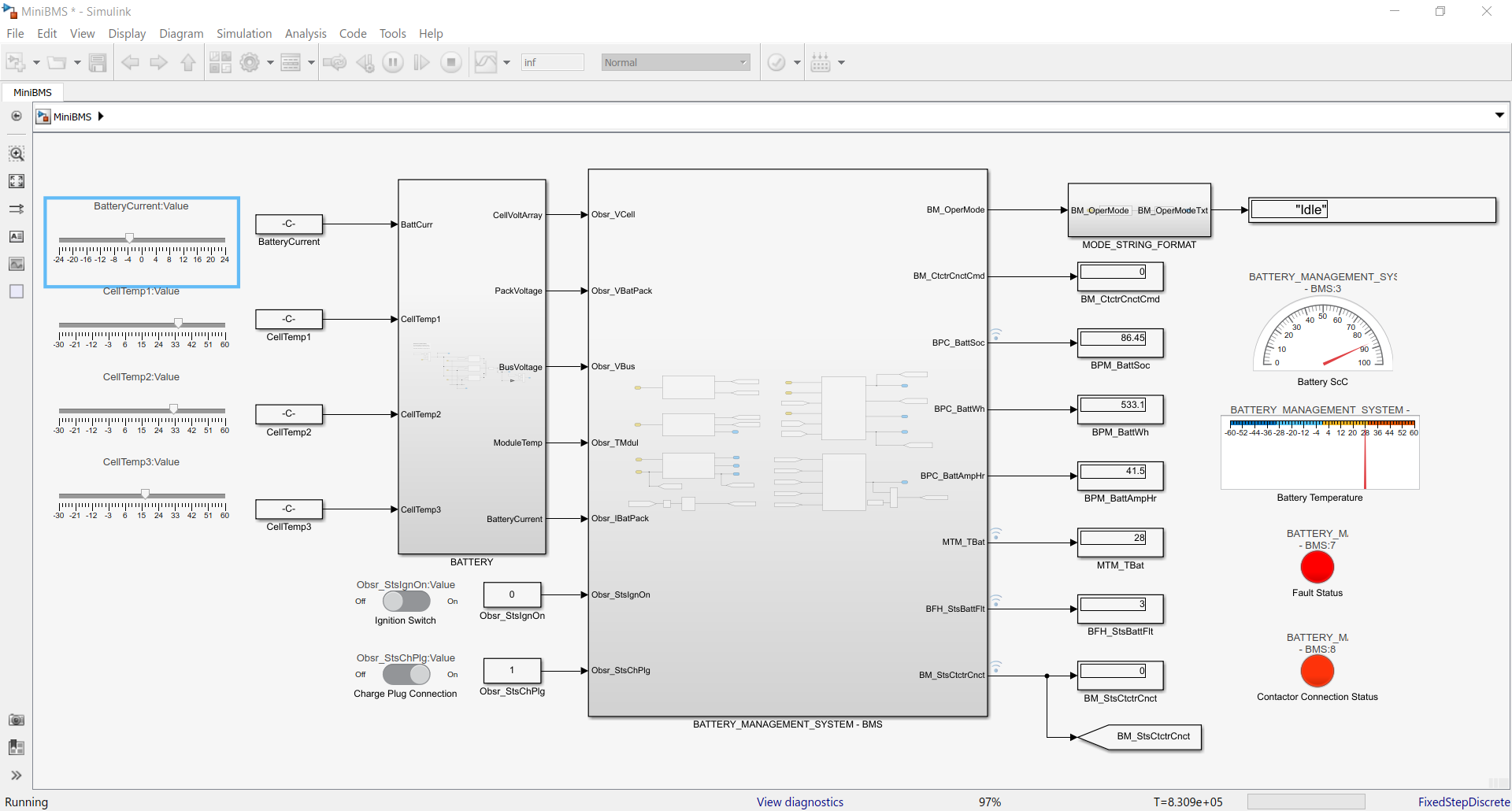Click the MODE_STRING_FORMAT block
The image size is (1512, 811).
click(1139, 210)
